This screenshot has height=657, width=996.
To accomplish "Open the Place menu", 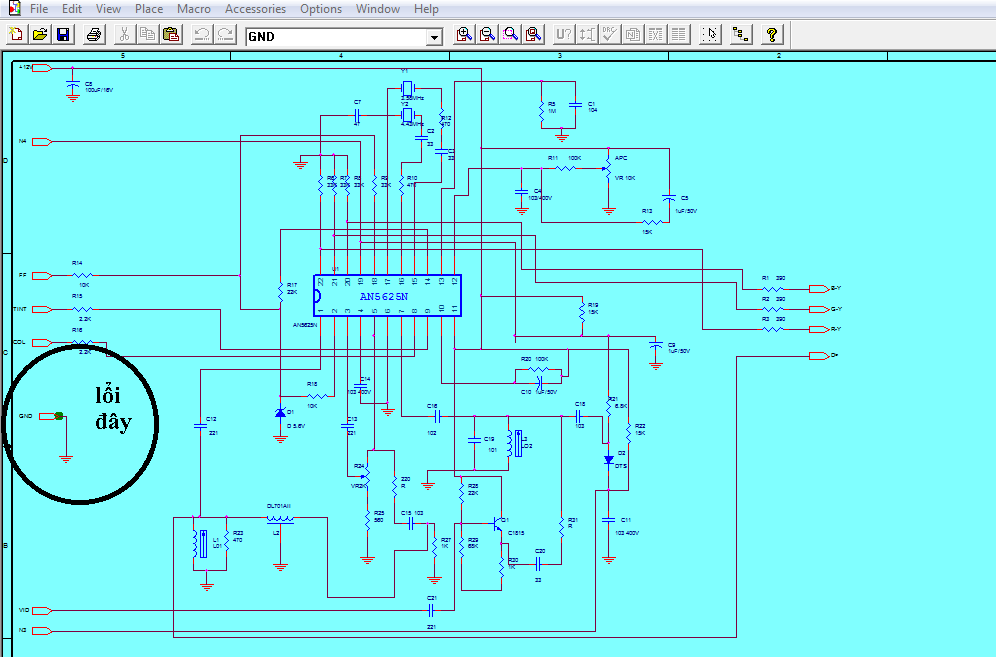I will pos(149,9).
